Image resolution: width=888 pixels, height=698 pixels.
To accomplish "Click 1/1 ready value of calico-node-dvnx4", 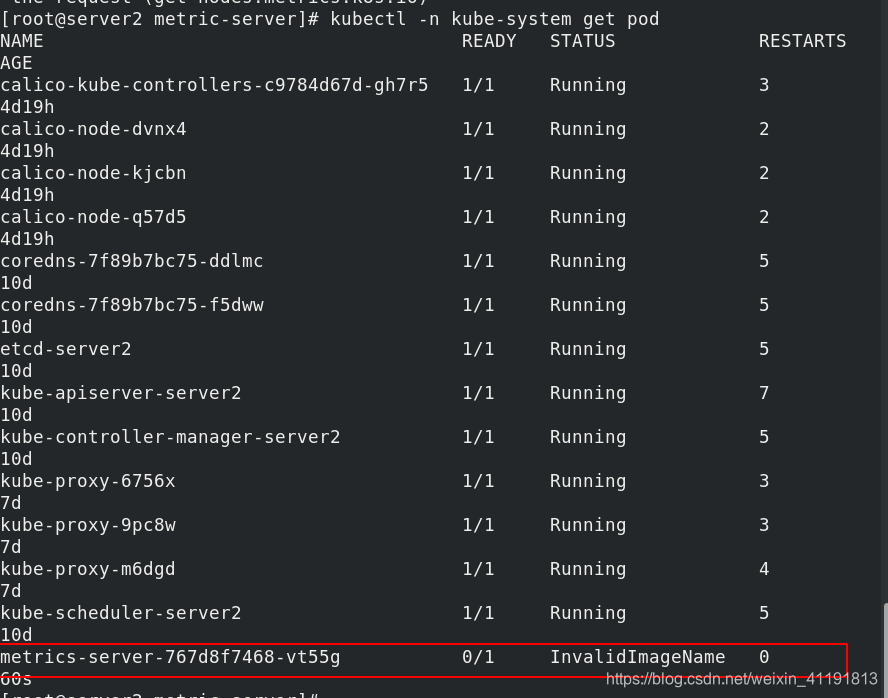I will 478,130.
